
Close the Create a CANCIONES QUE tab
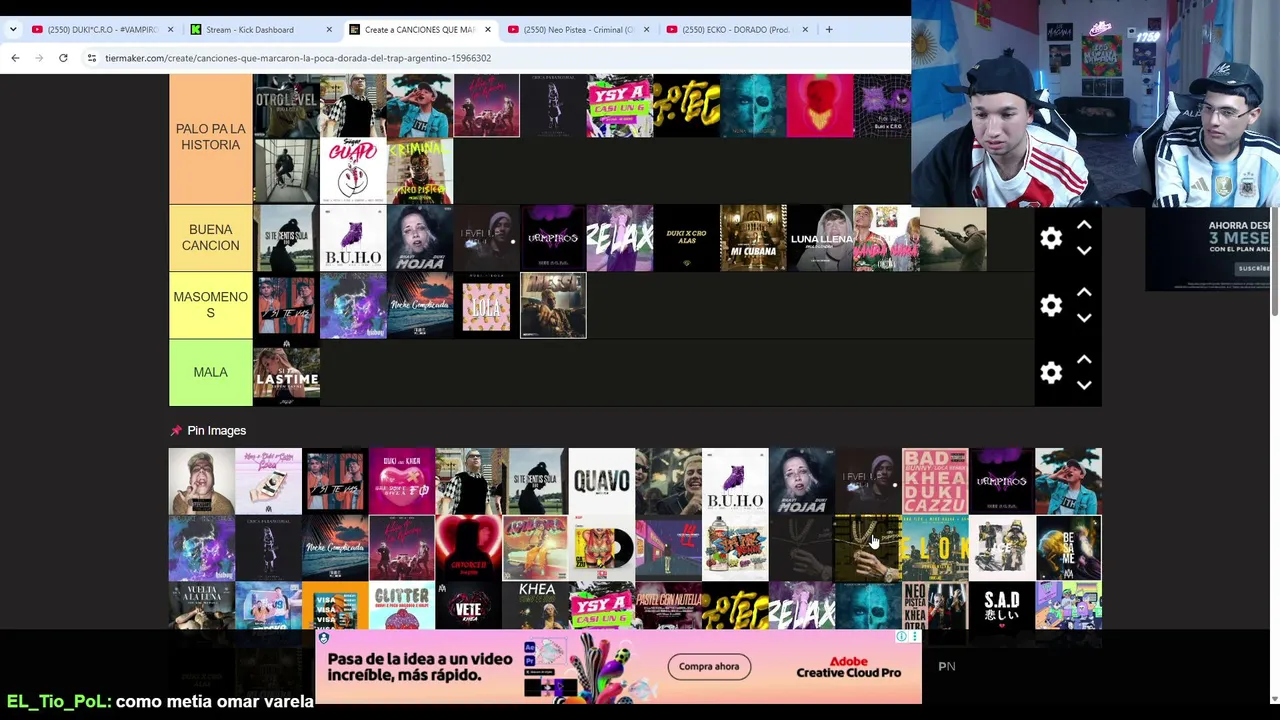488,29
